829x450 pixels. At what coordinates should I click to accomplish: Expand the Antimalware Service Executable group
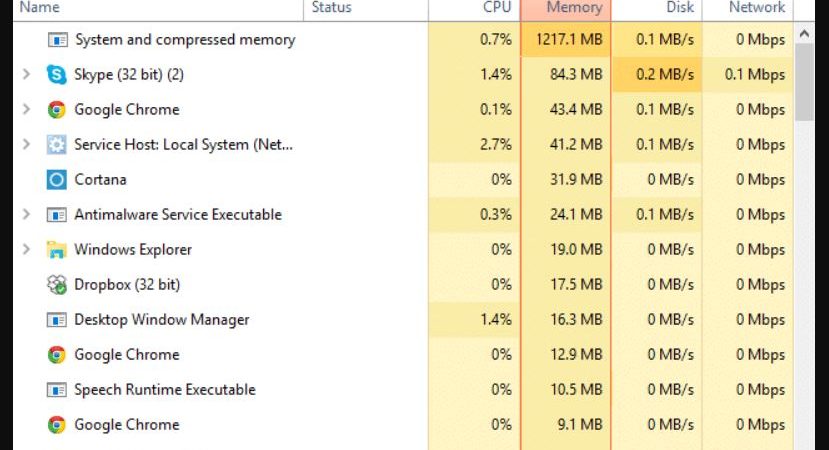27,215
